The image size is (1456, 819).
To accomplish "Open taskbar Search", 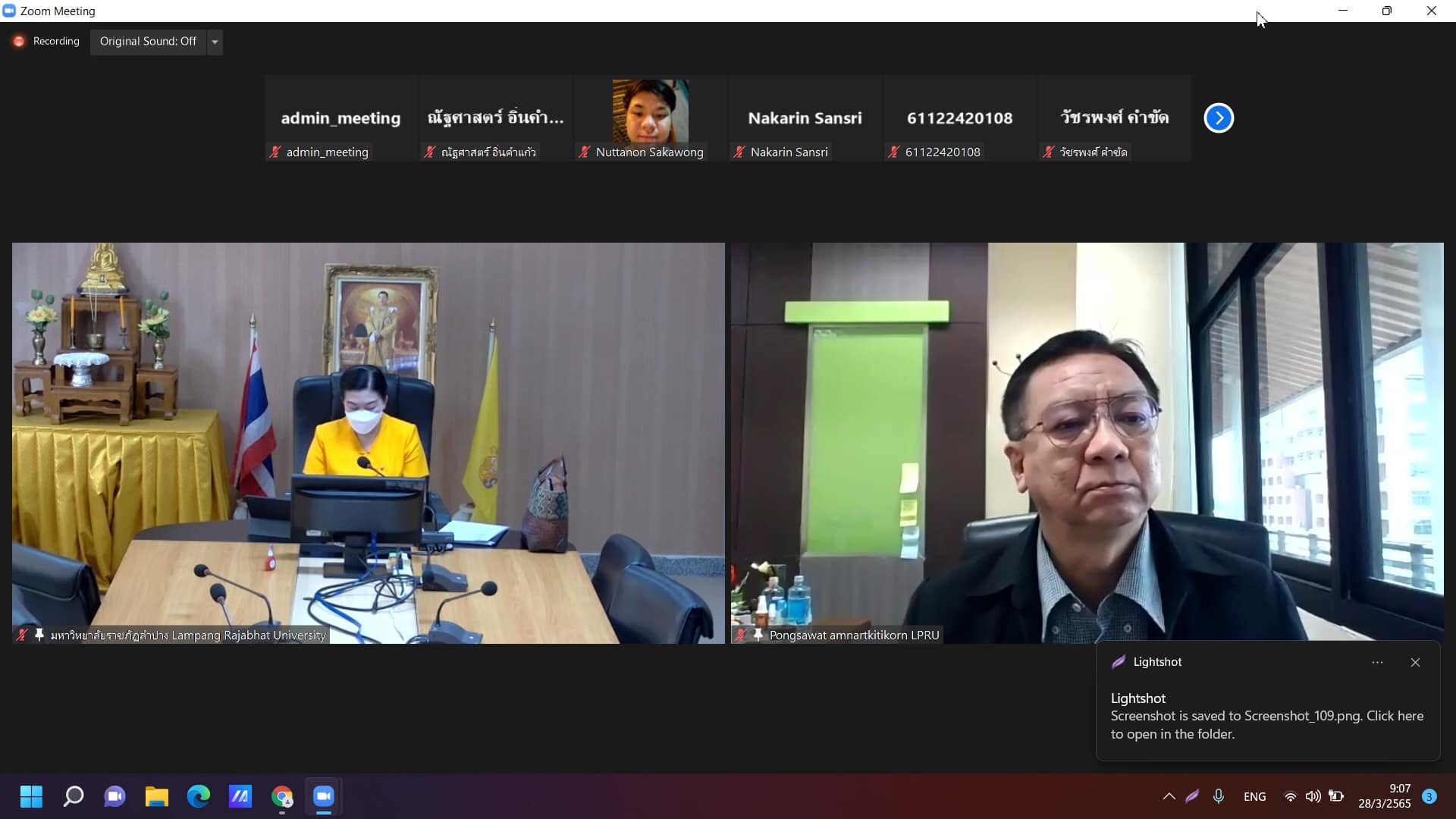I will coord(74,796).
